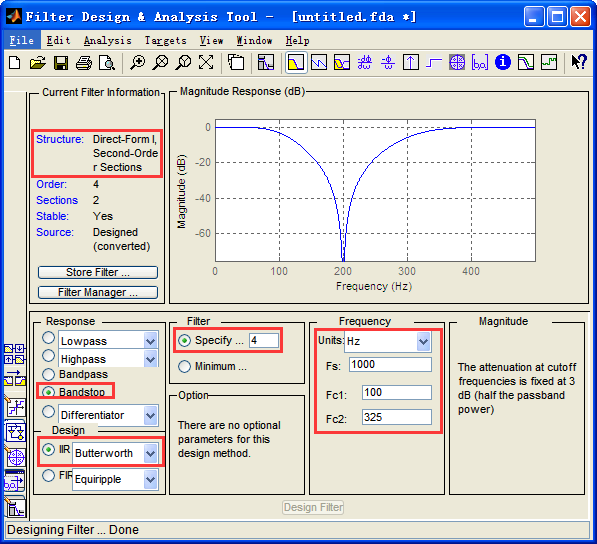Expand the Lowpass type dropdown
Image resolution: width=597 pixels, height=544 pixels.
point(151,340)
